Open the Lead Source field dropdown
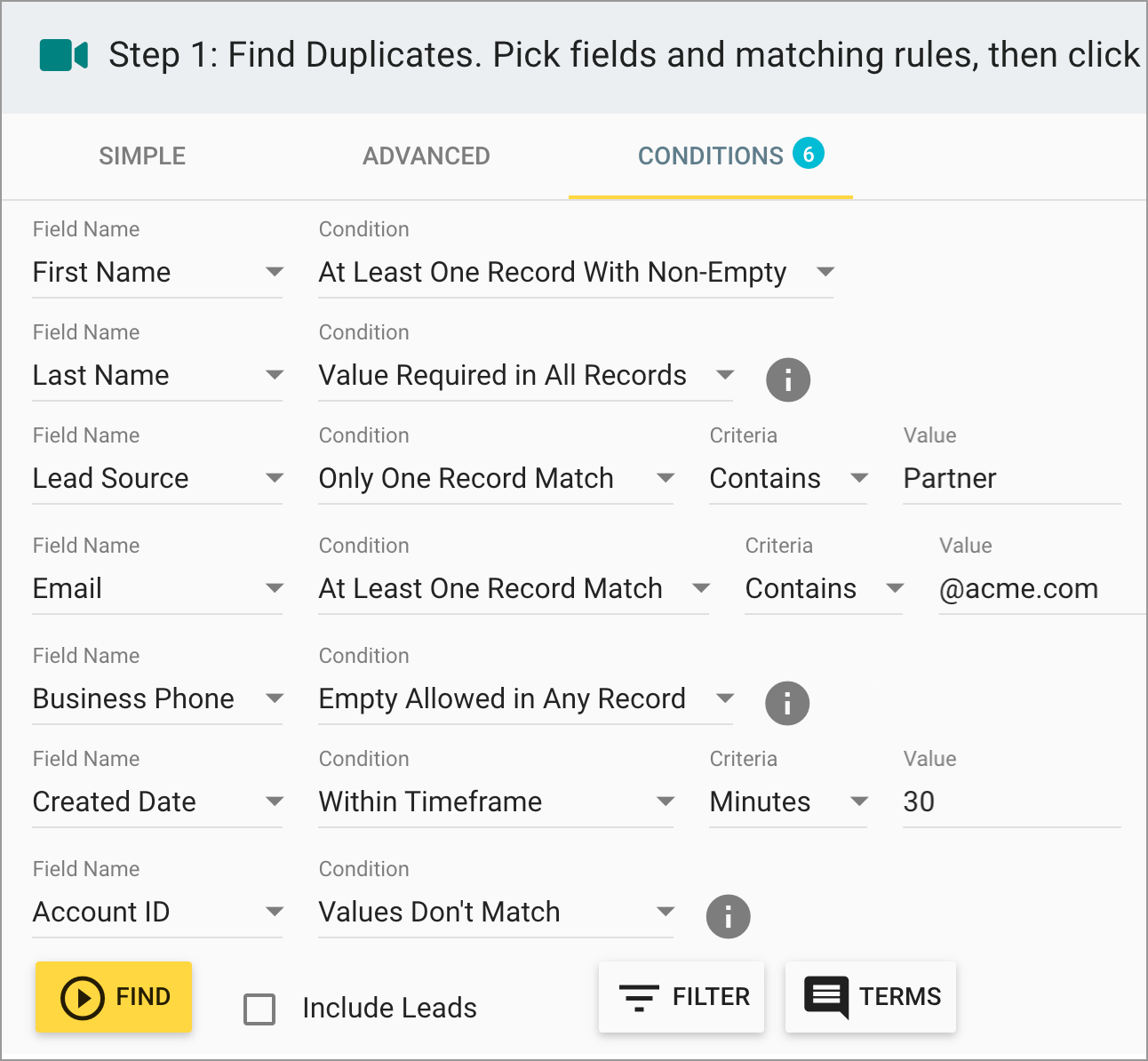The image size is (1148, 1061). [x=157, y=478]
